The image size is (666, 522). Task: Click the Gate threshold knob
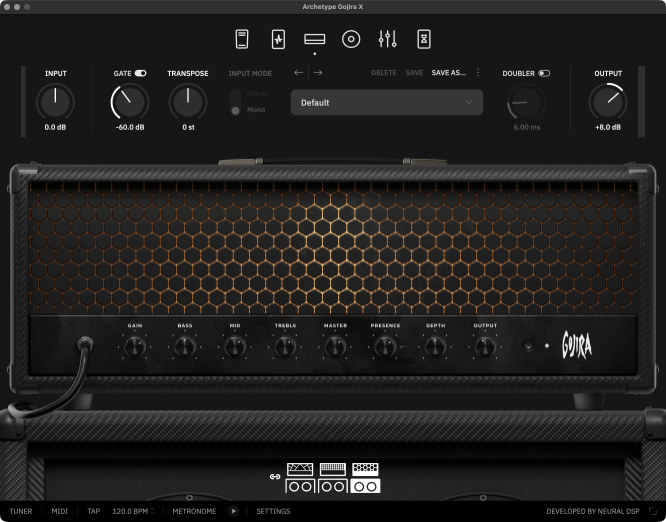point(130,102)
